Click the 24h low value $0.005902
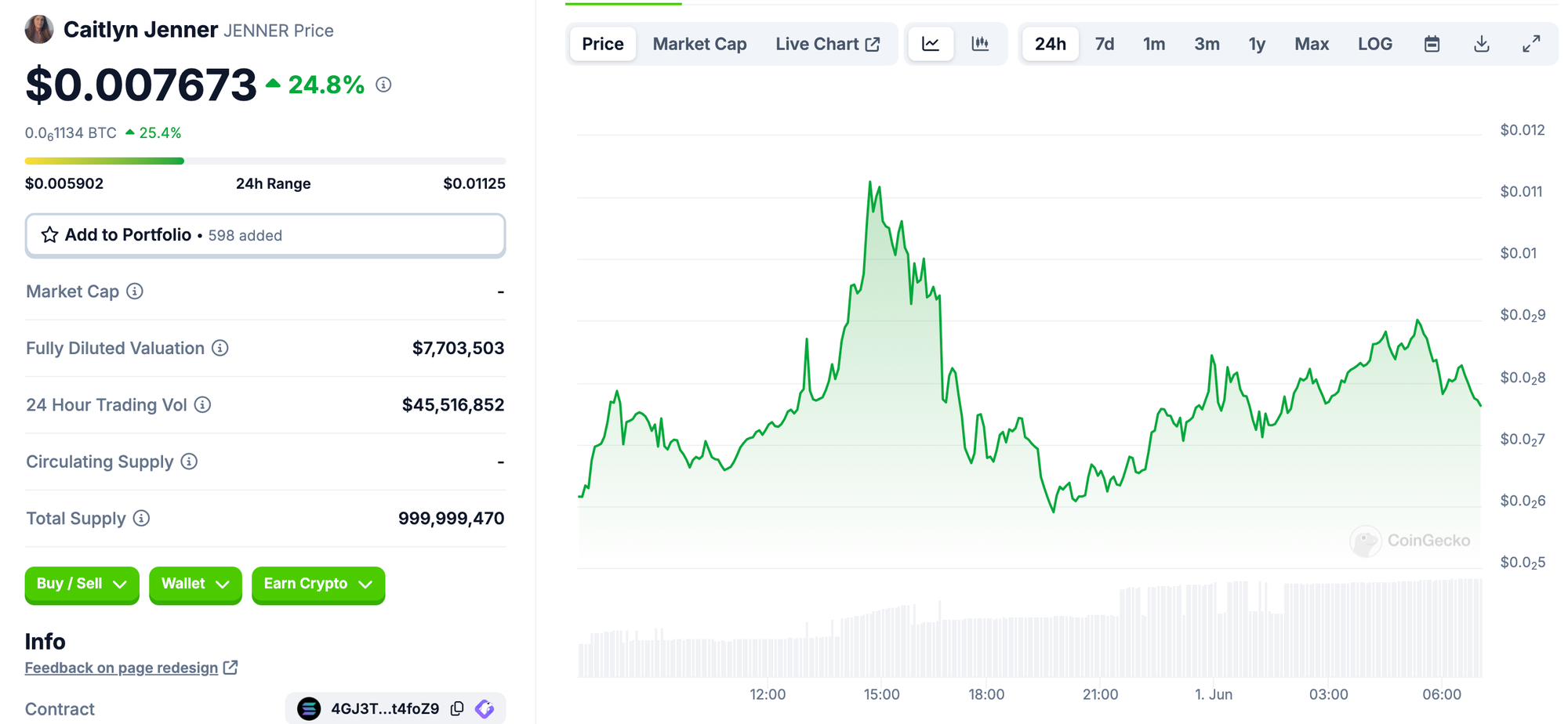1568x724 pixels. pos(64,183)
